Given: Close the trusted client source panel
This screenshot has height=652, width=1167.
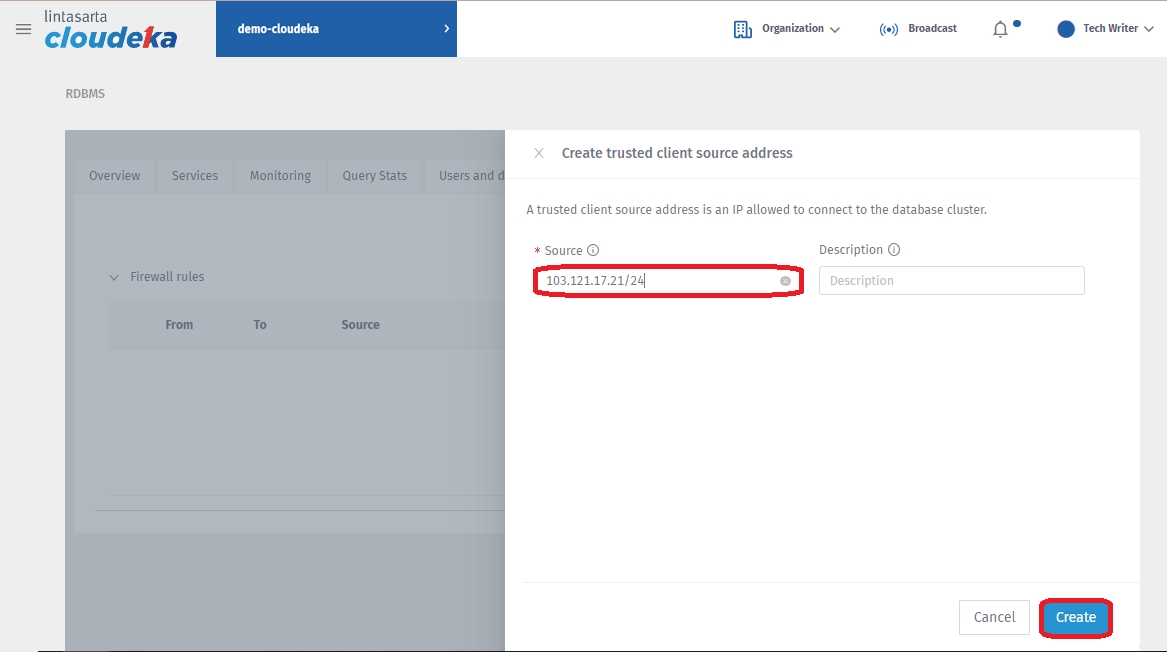Looking at the screenshot, I should (x=539, y=153).
